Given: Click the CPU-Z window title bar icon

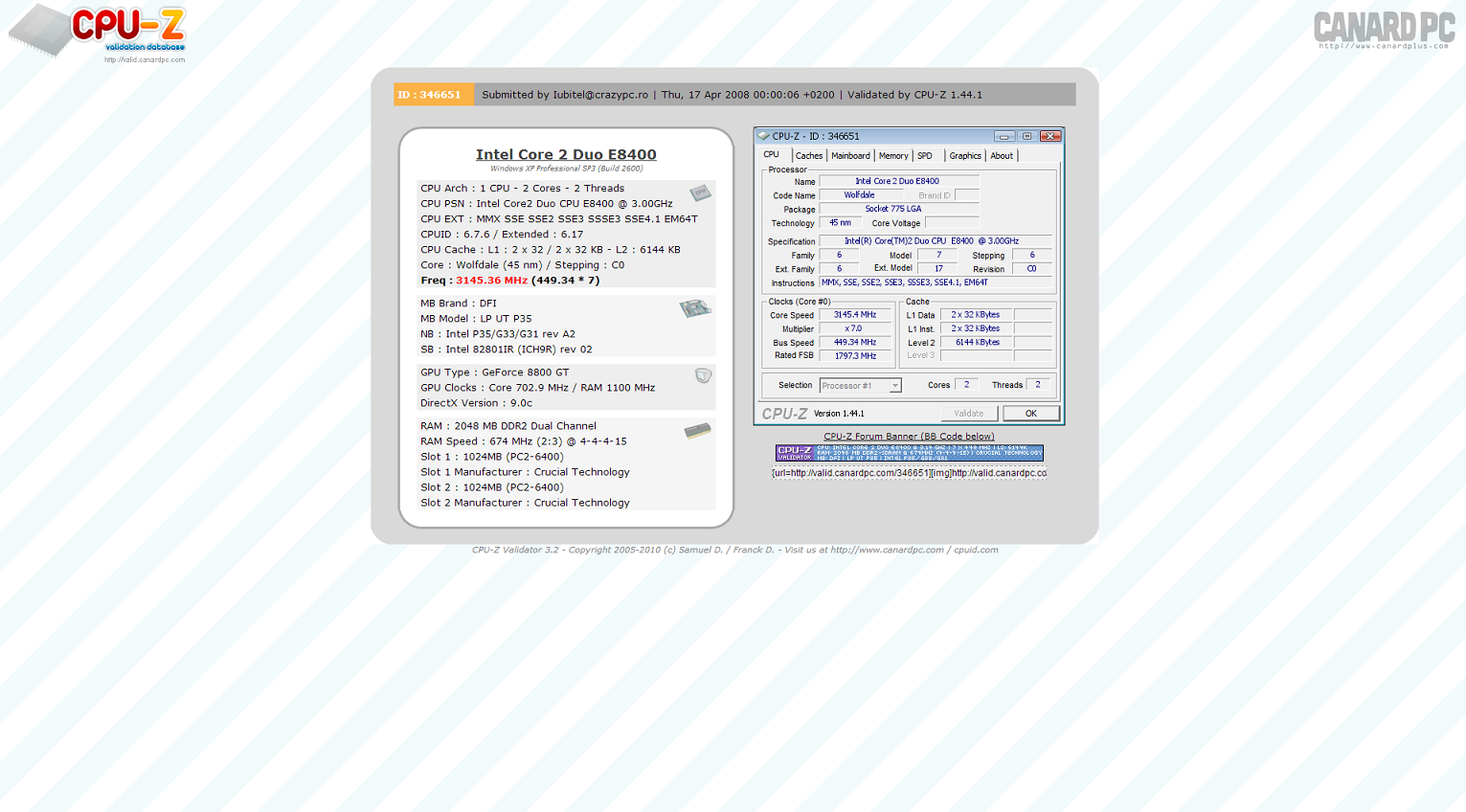Looking at the screenshot, I should (x=763, y=136).
